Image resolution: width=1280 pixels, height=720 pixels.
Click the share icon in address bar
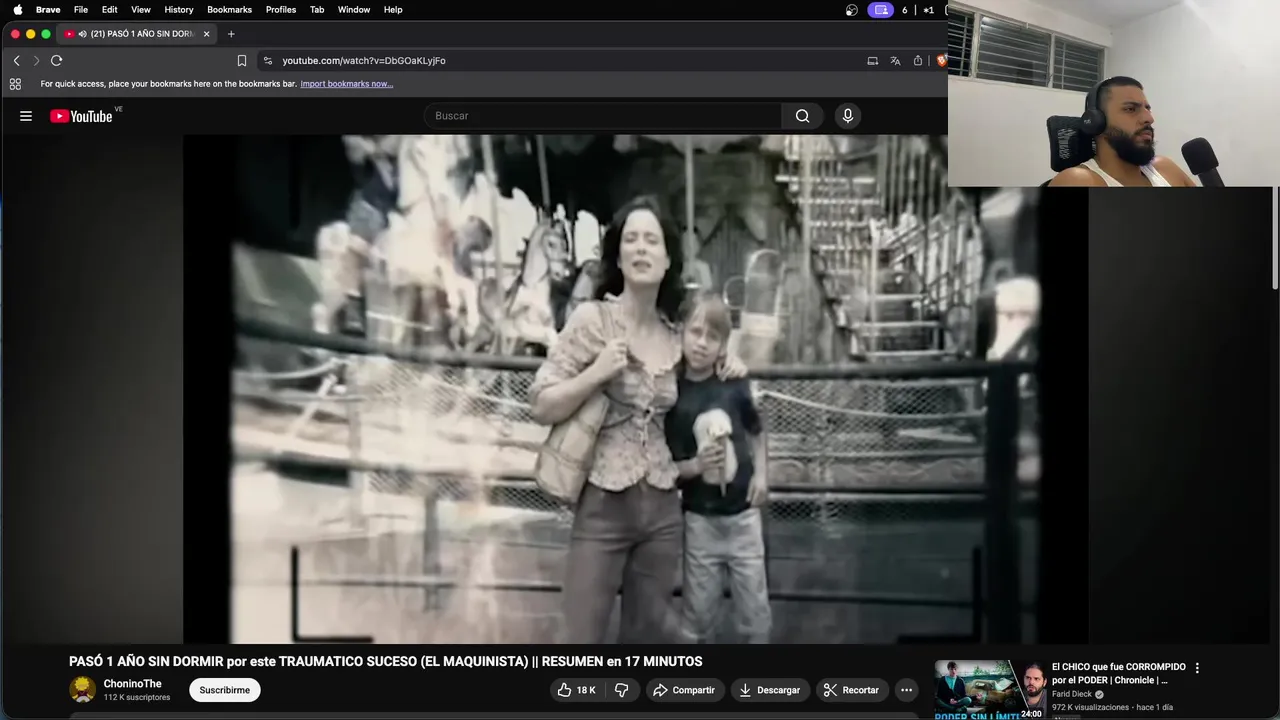[918, 60]
